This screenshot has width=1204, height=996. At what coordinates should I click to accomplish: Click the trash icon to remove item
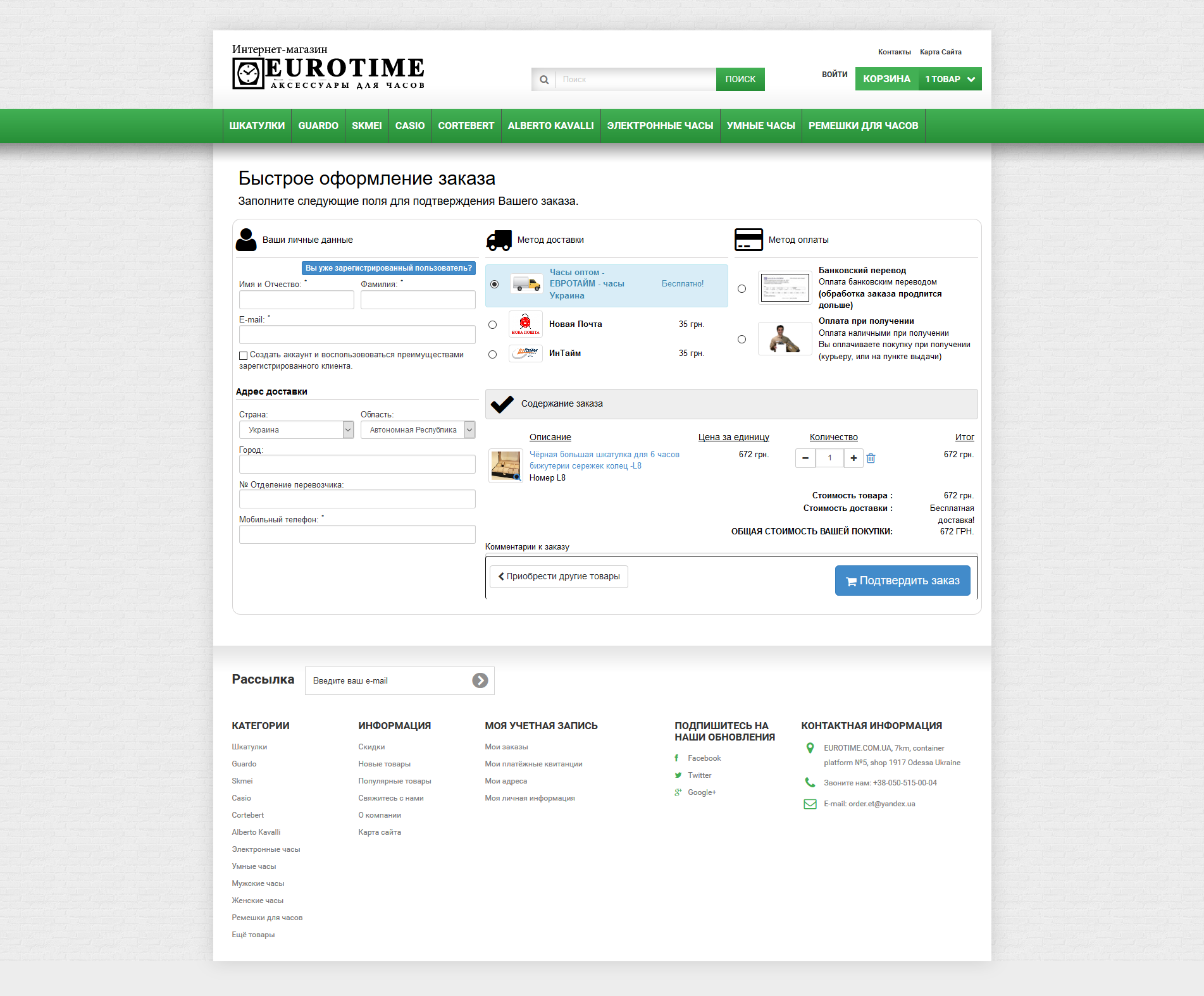[871, 458]
